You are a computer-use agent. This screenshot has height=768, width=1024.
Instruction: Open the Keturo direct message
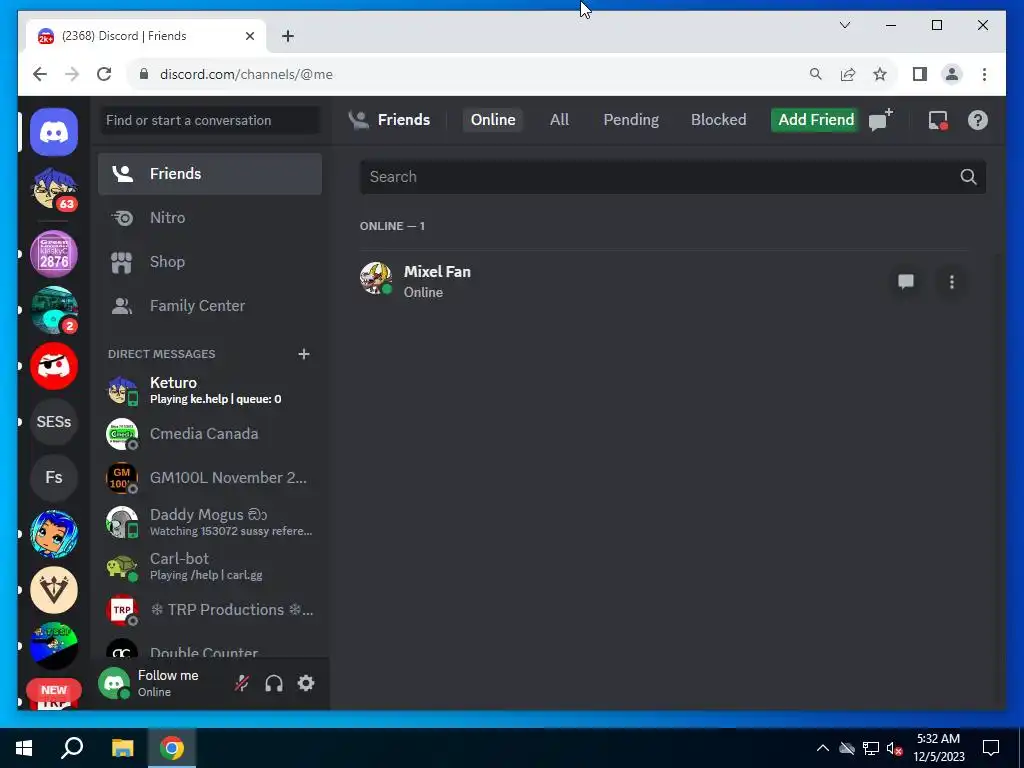(210, 390)
